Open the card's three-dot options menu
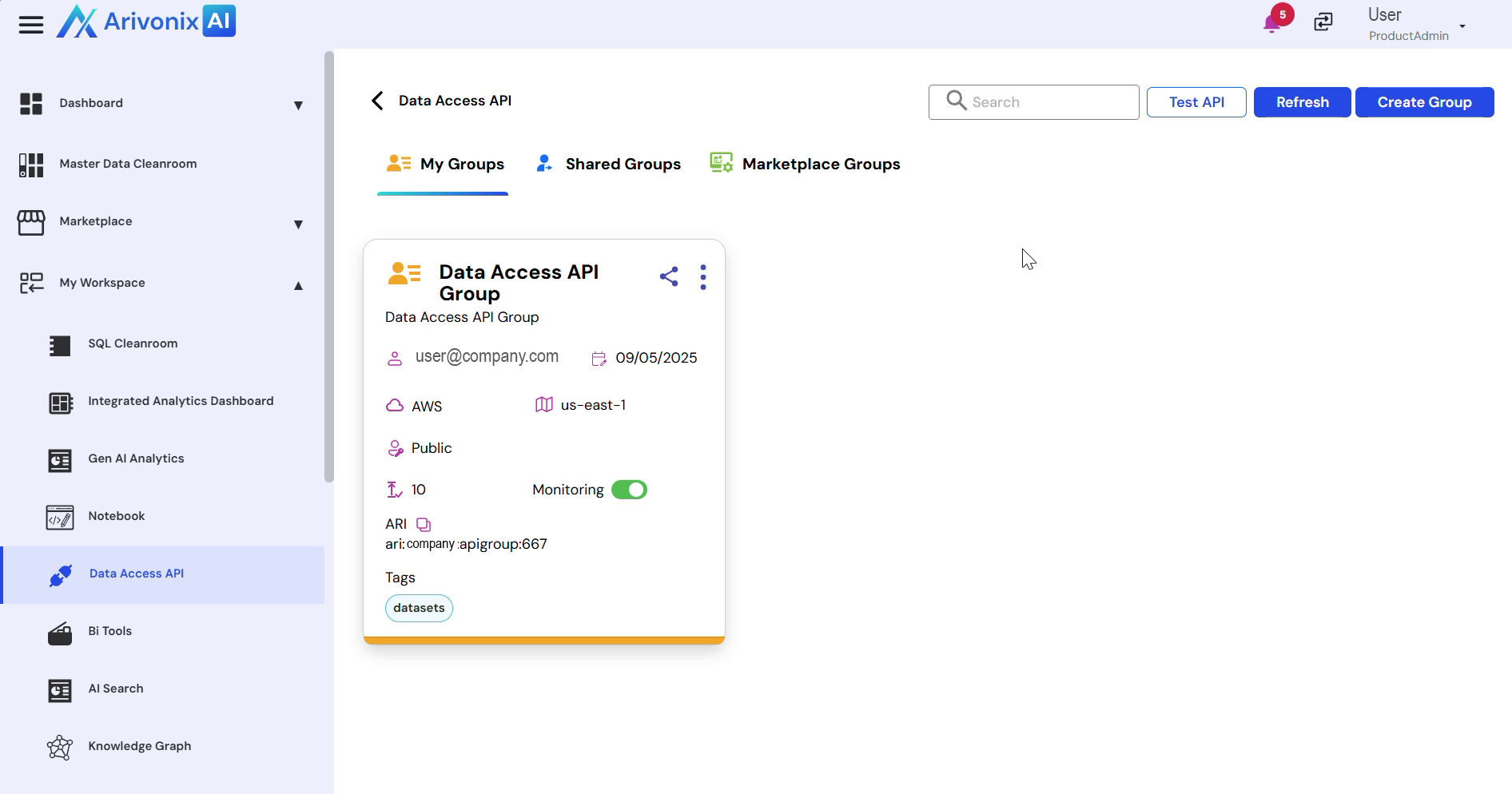This screenshot has height=794, width=1512. (x=703, y=277)
